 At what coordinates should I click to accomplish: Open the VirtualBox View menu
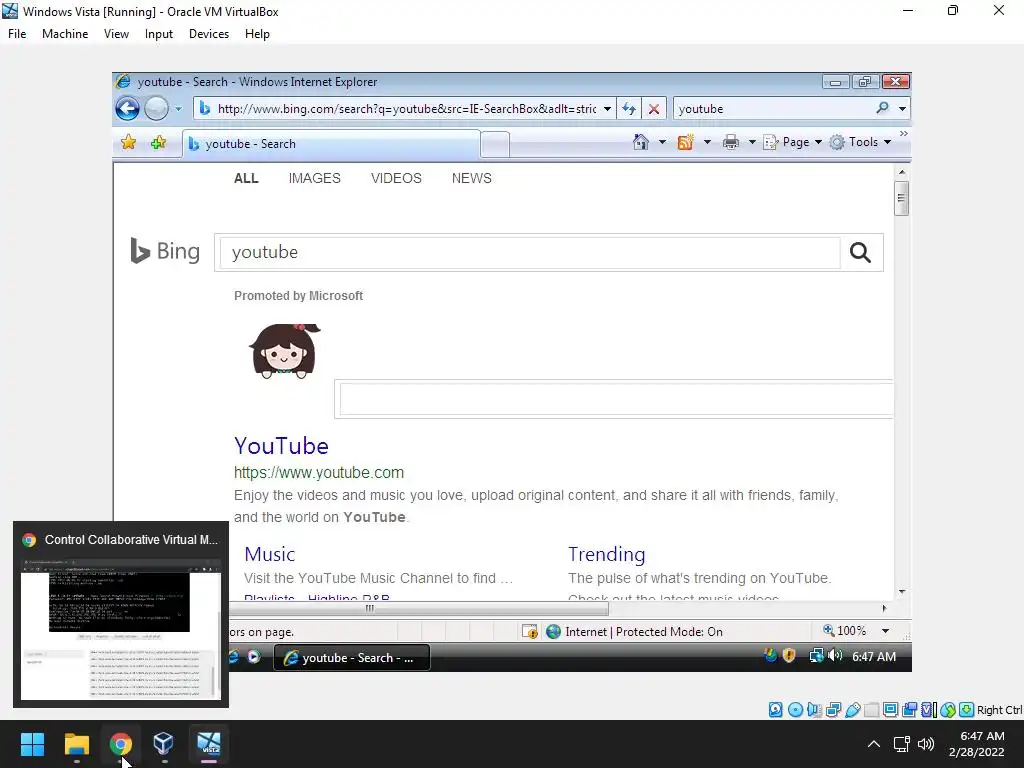(x=116, y=34)
